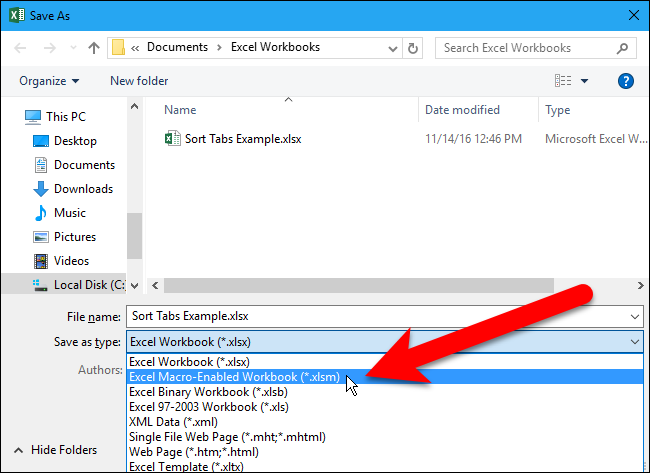Click Documents in the address breadcrumb
The image size is (650, 473).
click(177, 47)
